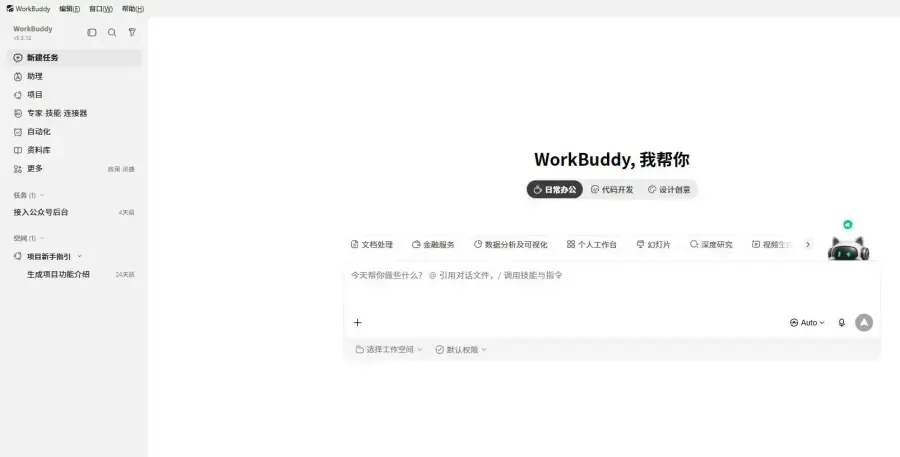Go to the 项目 projects section
This screenshot has width=900, height=457.
click(74, 95)
